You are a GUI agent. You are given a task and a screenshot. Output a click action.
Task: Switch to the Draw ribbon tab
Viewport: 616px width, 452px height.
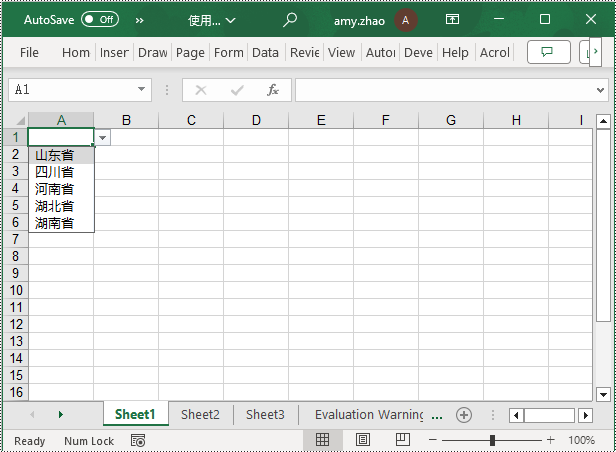(152, 53)
